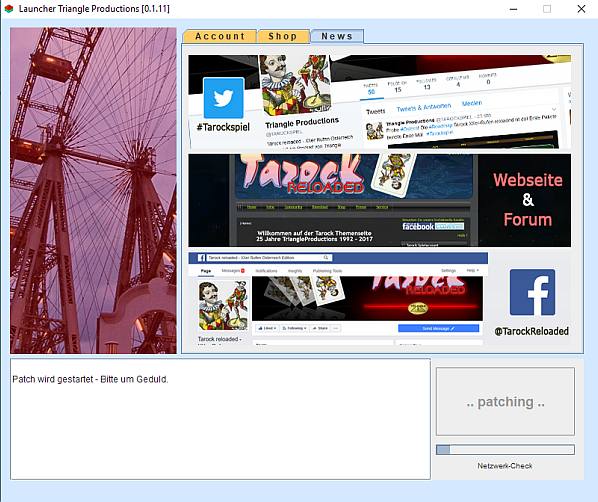Screen dimensions: 598x502
Task: Click the Facebook page profile picture
Action: 223,306
